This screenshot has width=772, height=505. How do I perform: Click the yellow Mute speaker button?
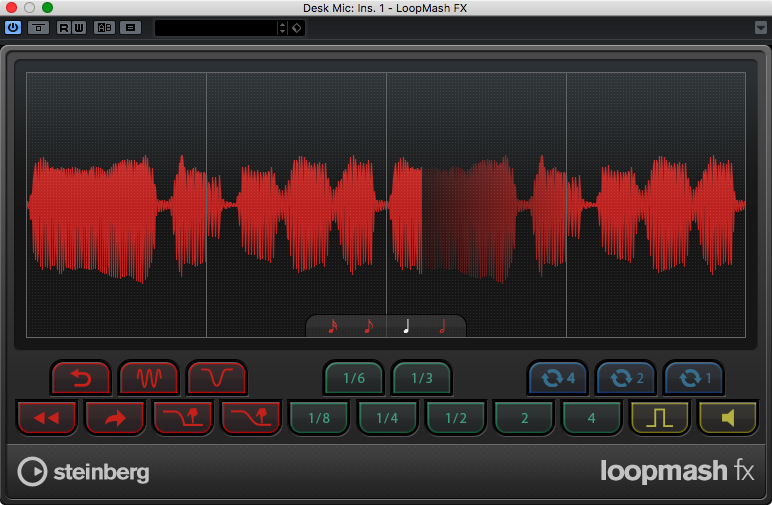click(x=728, y=418)
